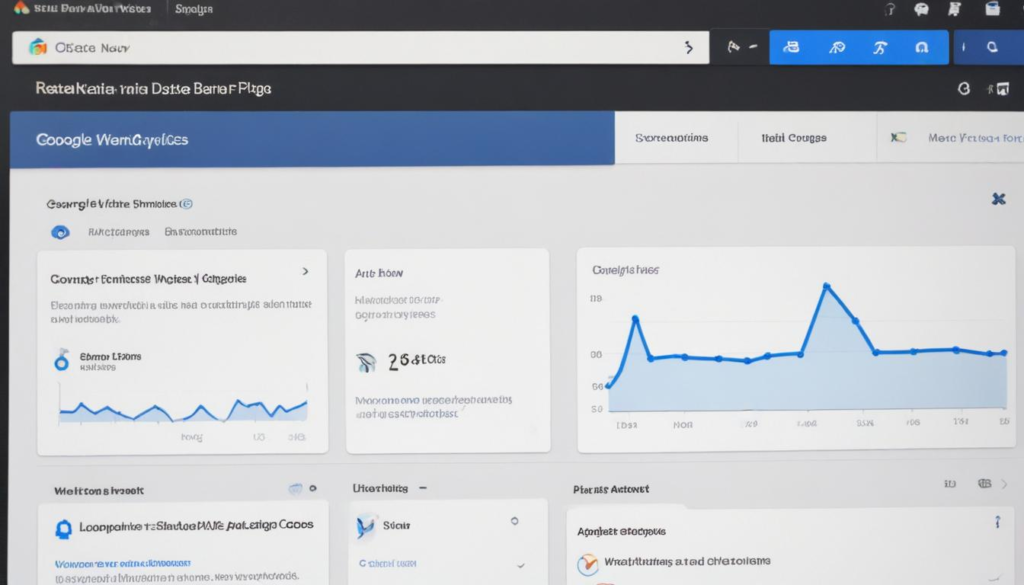Click the 'Ebmor Lfoıns' label
Viewport: 1024px width, 585px height.
[110, 356]
